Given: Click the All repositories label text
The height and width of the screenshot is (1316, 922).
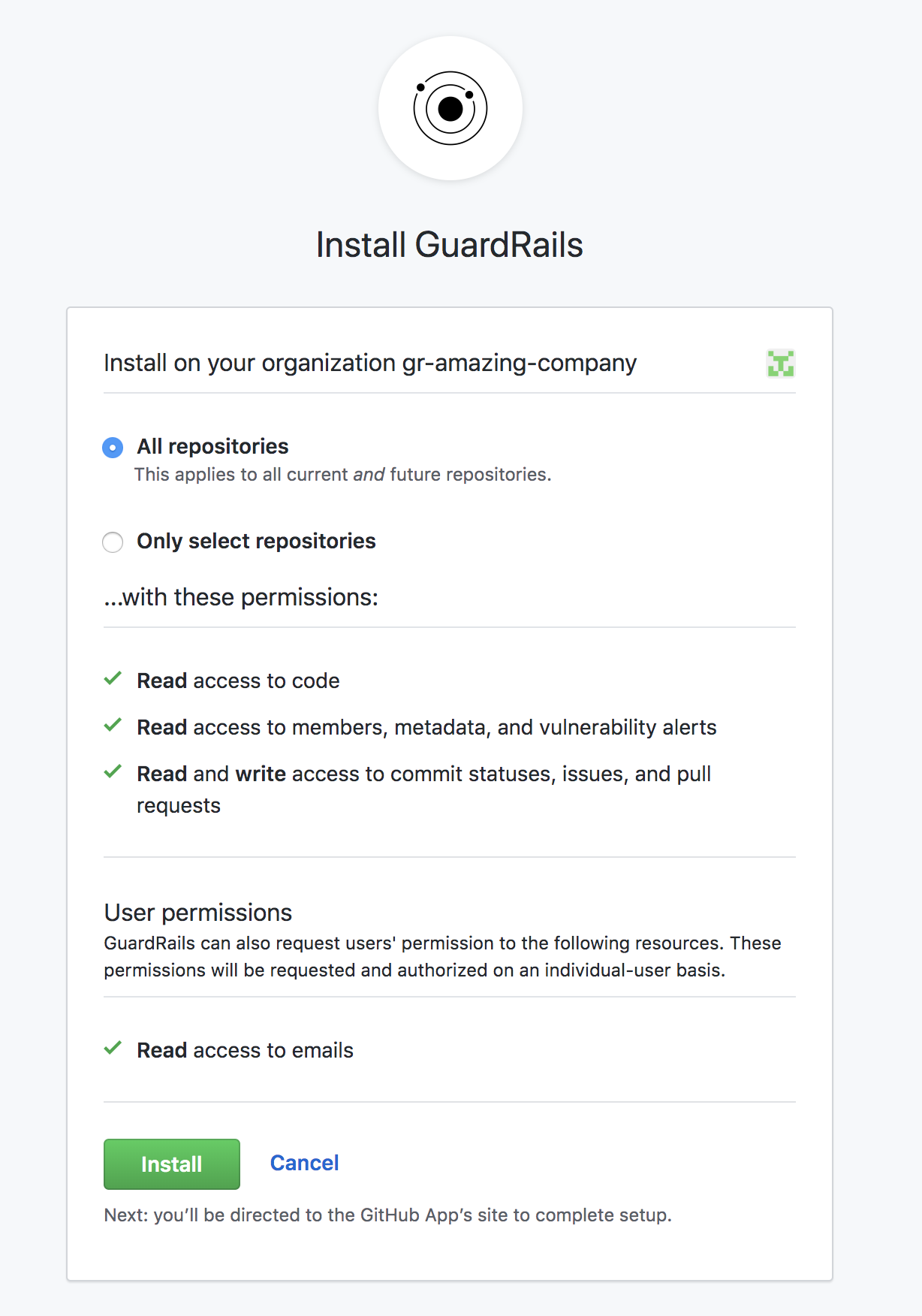Looking at the screenshot, I should click(x=212, y=446).
